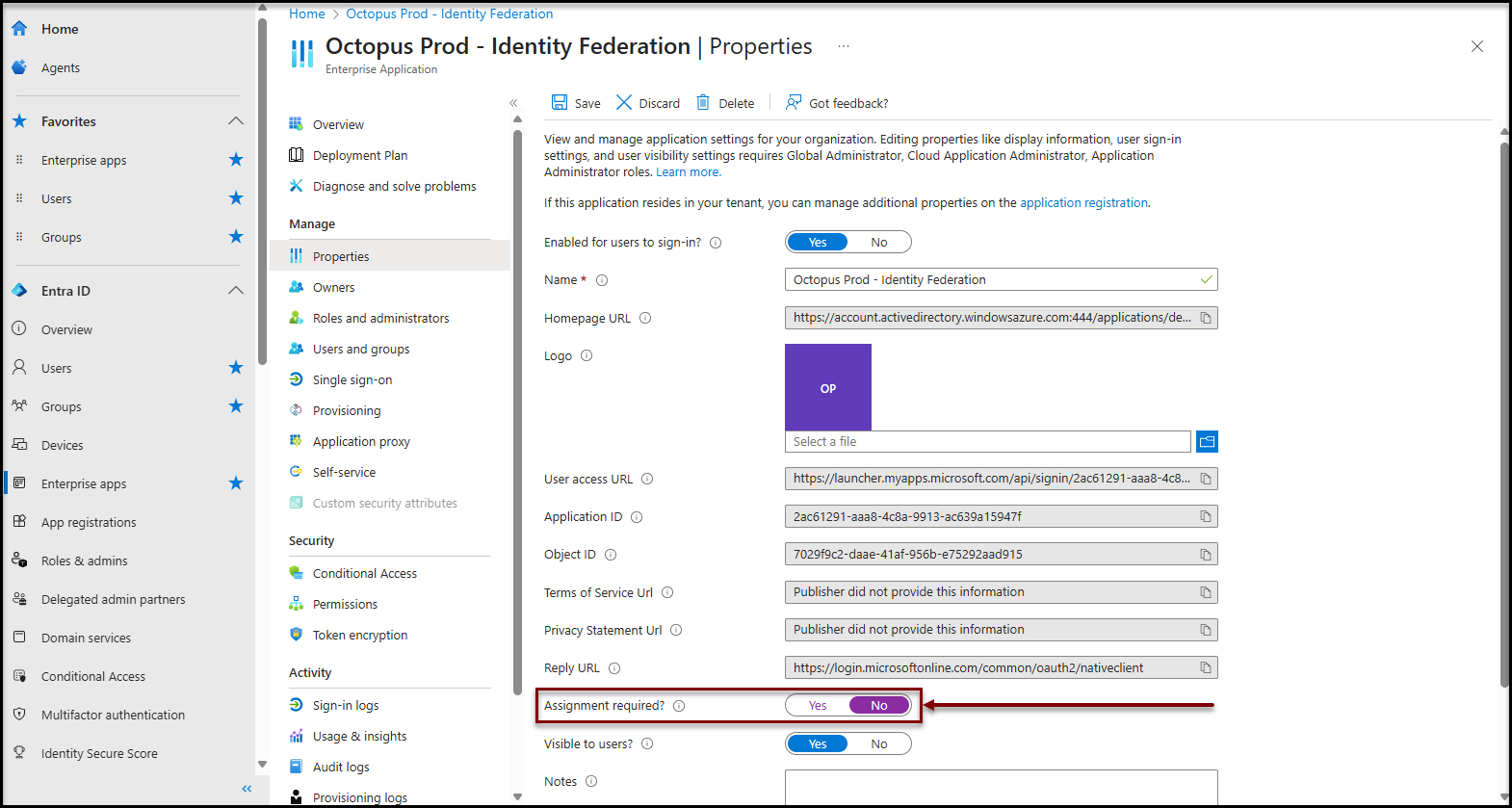
Task: Open the application registration link
Action: click(1083, 203)
